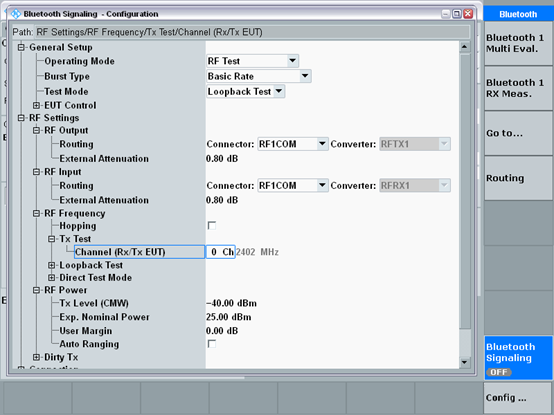Select the User Margin label
This screenshot has width=554, height=415.
pos(86,331)
